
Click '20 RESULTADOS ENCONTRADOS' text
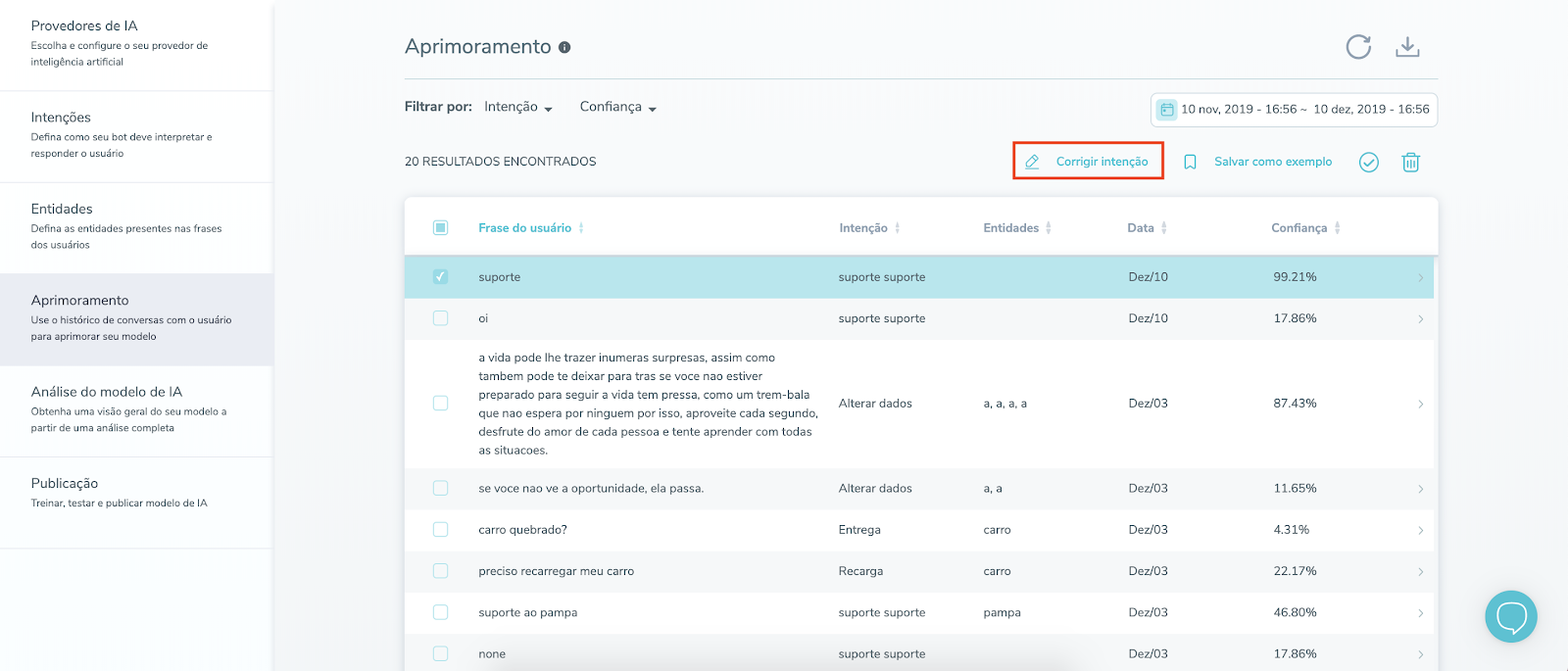[500, 162]
